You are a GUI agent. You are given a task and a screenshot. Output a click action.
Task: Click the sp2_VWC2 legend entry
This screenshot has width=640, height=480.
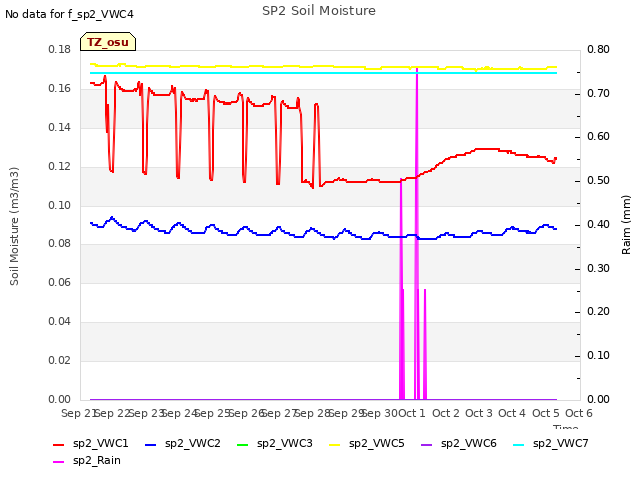pyautogui.click(x=182, y=443)
